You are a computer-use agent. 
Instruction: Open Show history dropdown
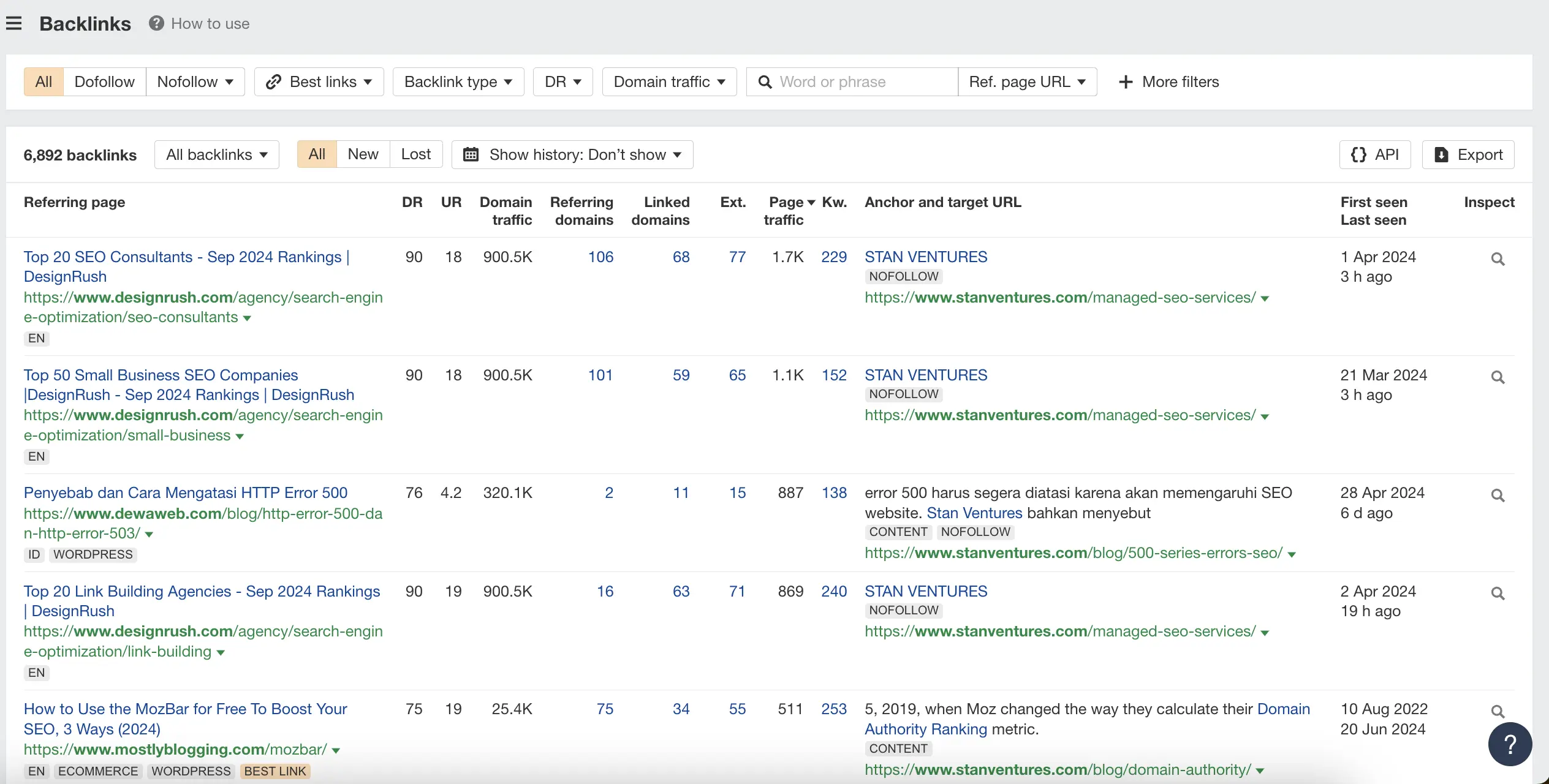572,154
